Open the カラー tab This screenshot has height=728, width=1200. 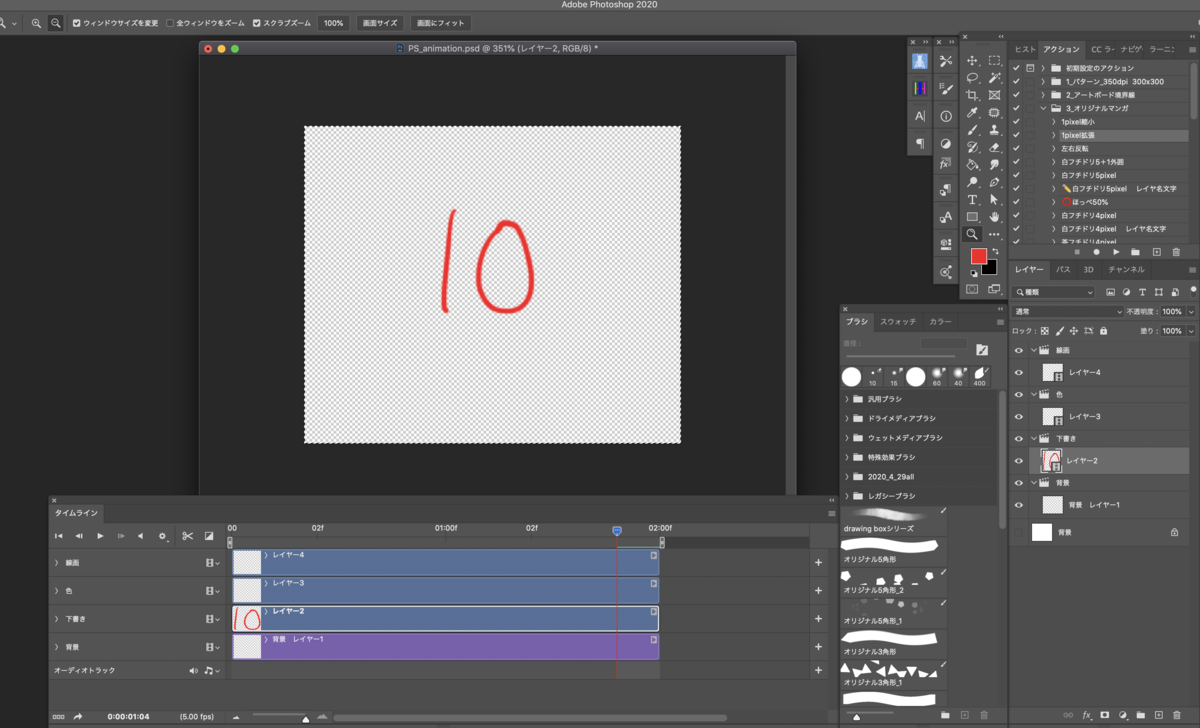941,322
